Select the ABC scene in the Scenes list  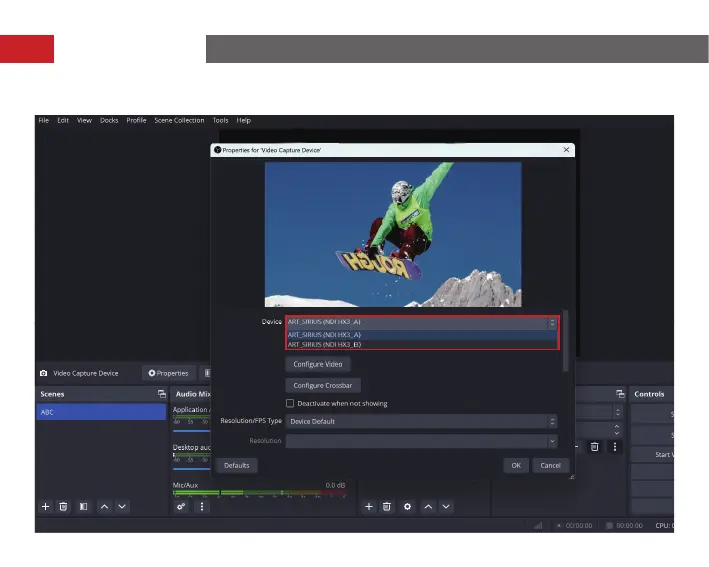[x=100, y=412]
